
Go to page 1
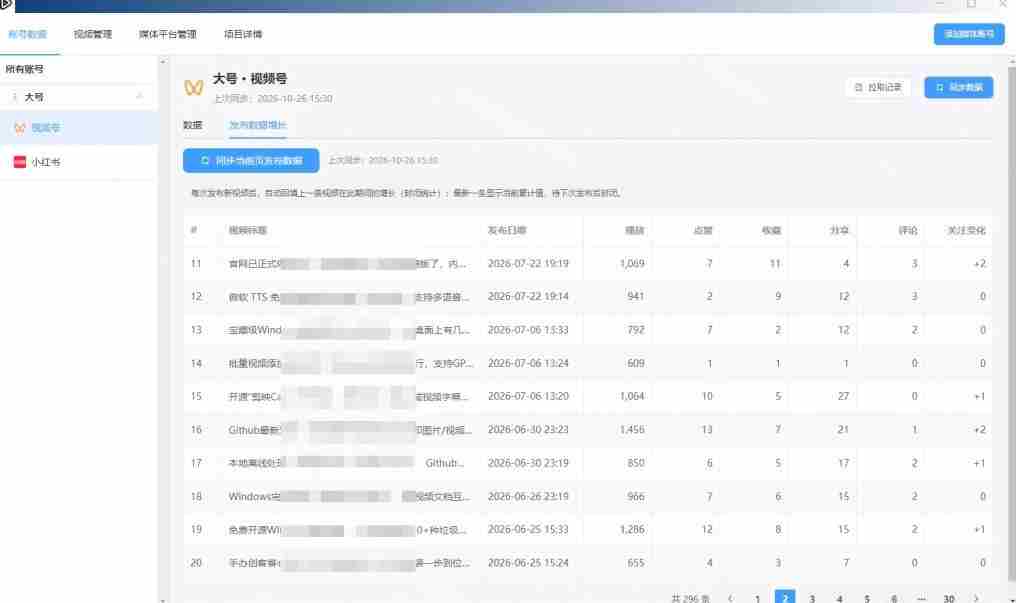[757, 598]
